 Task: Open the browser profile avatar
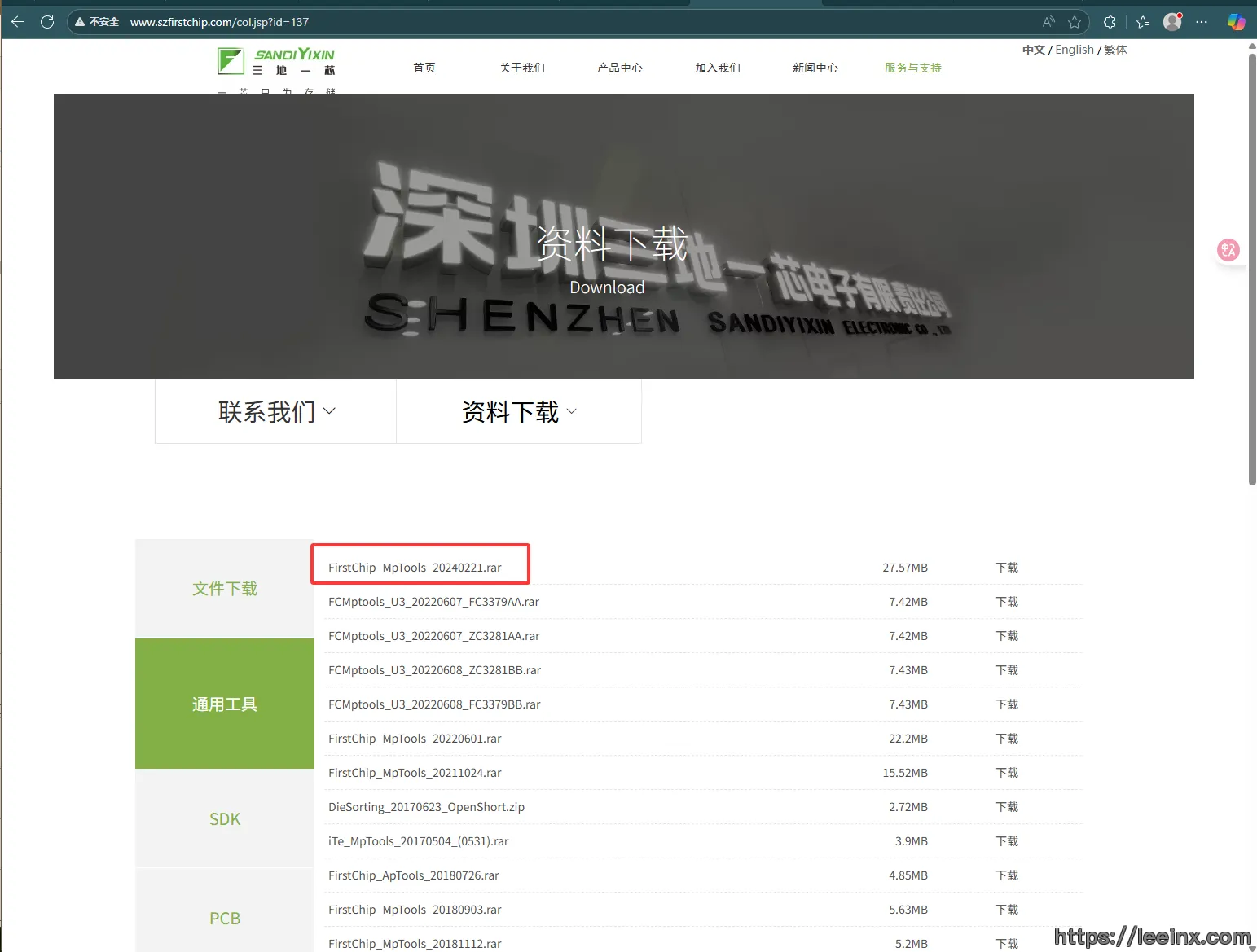point(1172,22)
